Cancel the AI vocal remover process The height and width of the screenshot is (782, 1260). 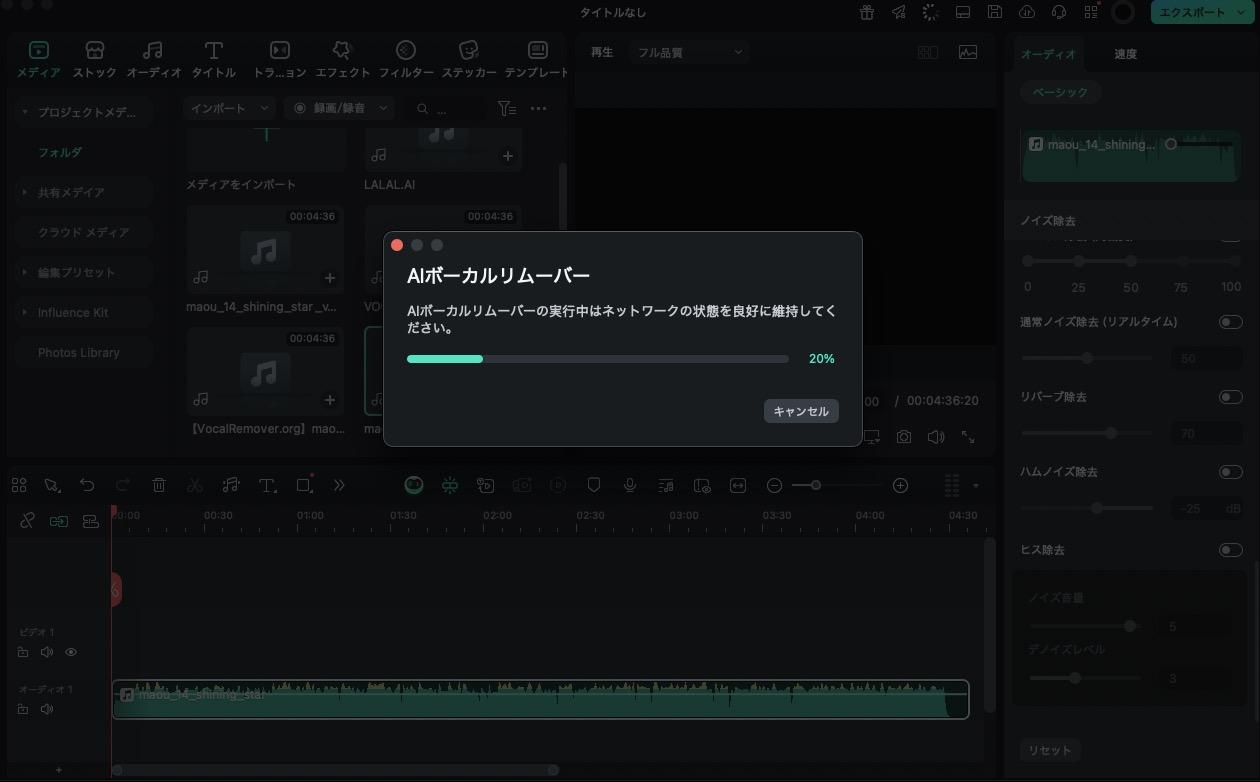coord(800,411)
